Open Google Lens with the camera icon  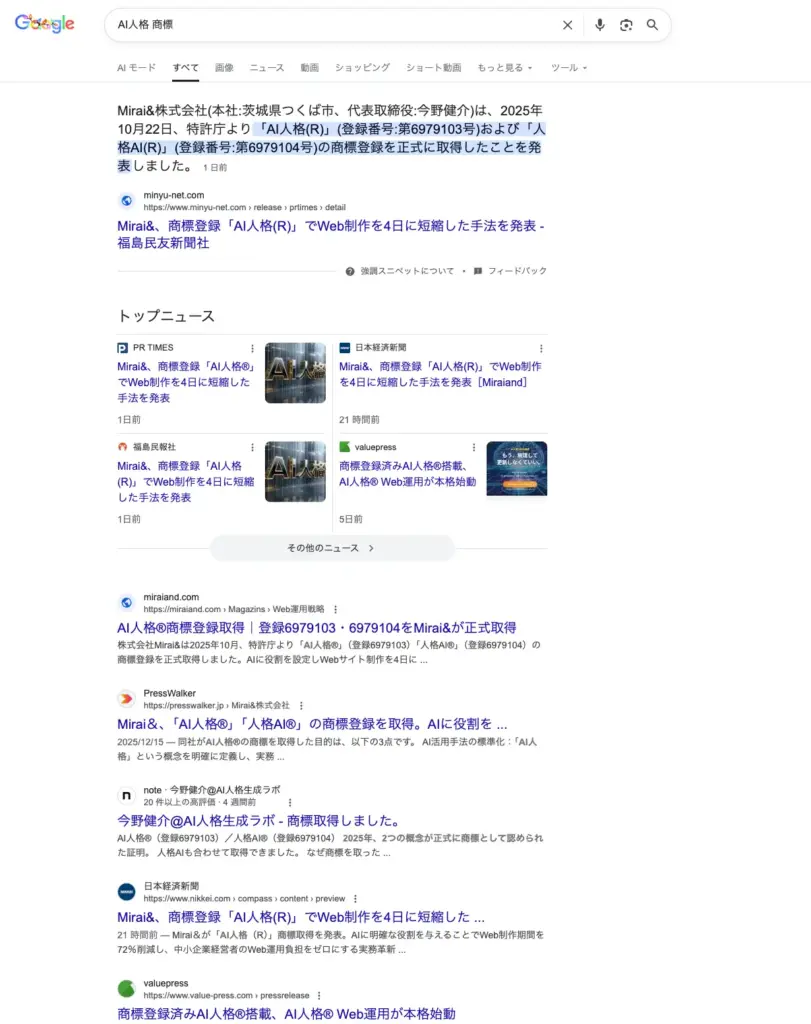626,25
